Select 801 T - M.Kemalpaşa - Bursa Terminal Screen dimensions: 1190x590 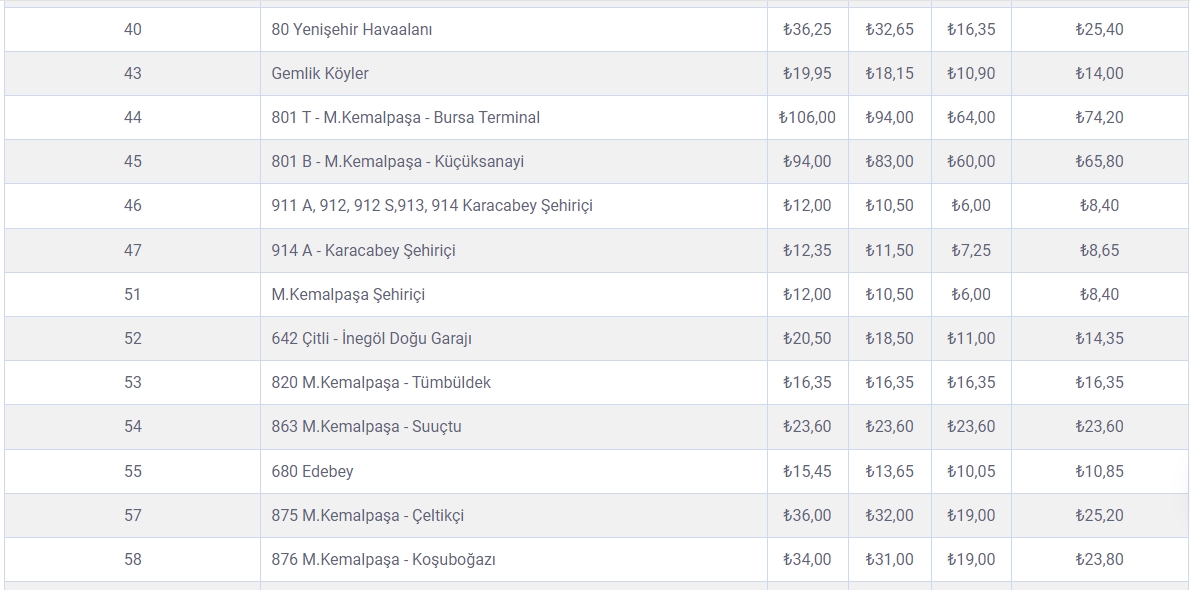pyautogui.click(x=406, y=118)
